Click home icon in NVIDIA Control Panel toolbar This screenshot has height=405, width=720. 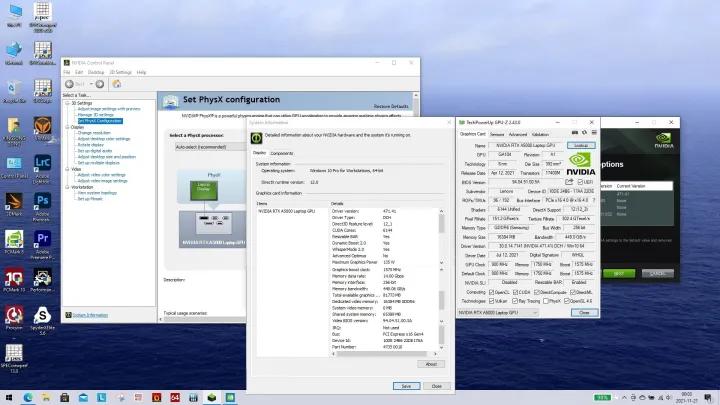point(114,83)
